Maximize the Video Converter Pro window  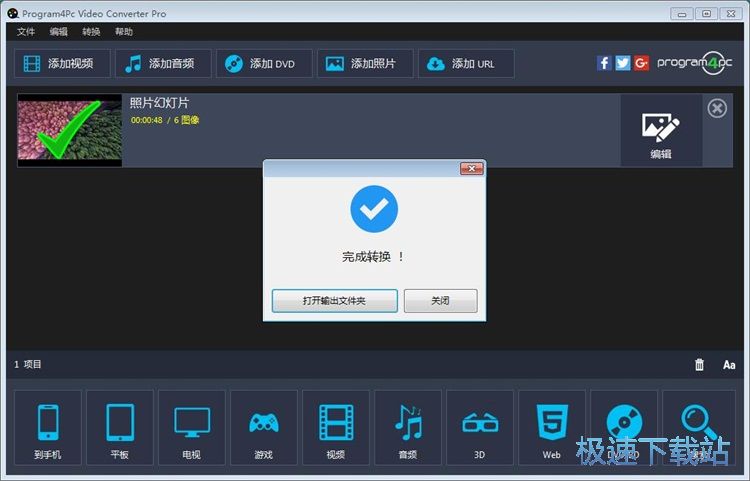point(706,14)
